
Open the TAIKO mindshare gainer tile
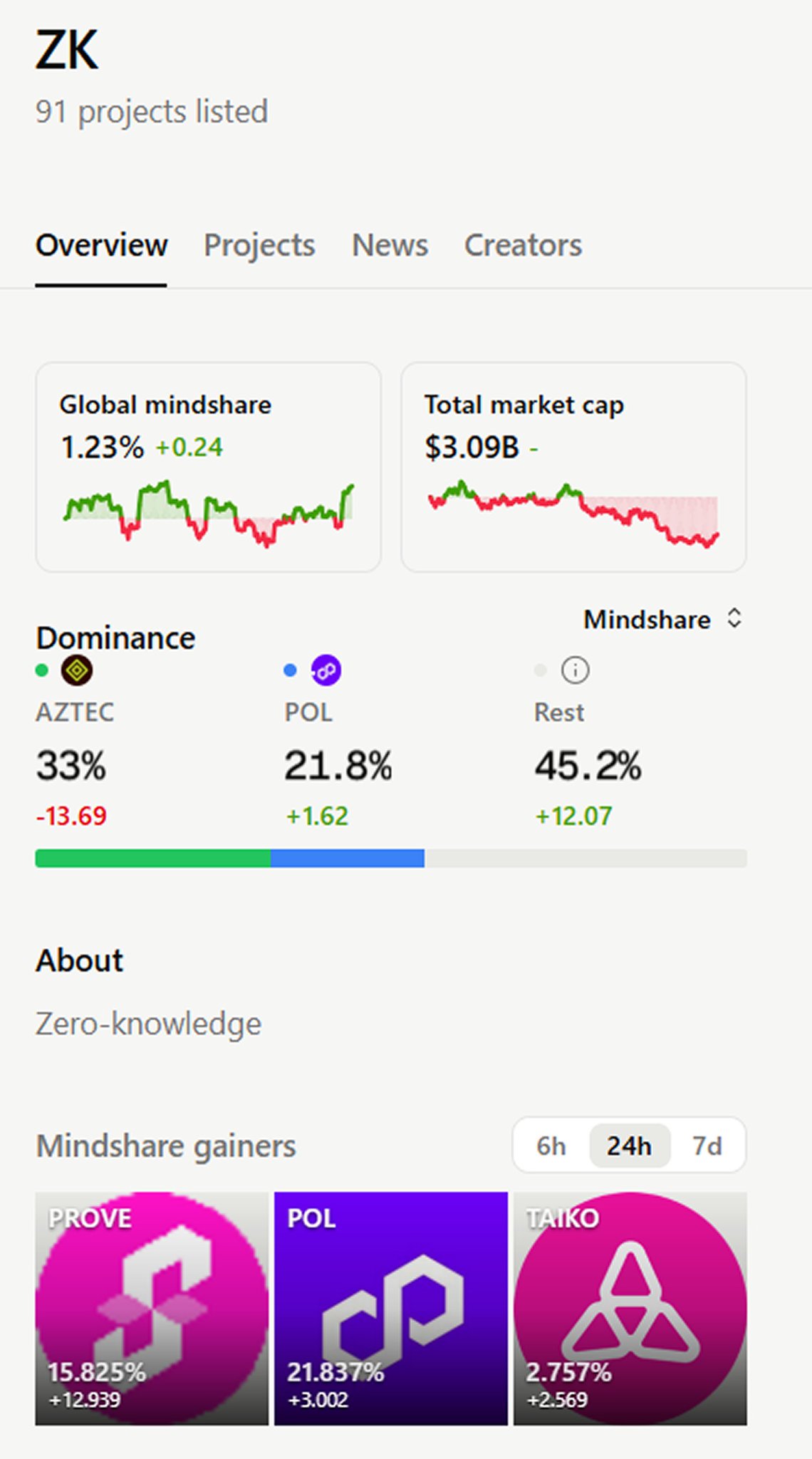(630, 1309)
